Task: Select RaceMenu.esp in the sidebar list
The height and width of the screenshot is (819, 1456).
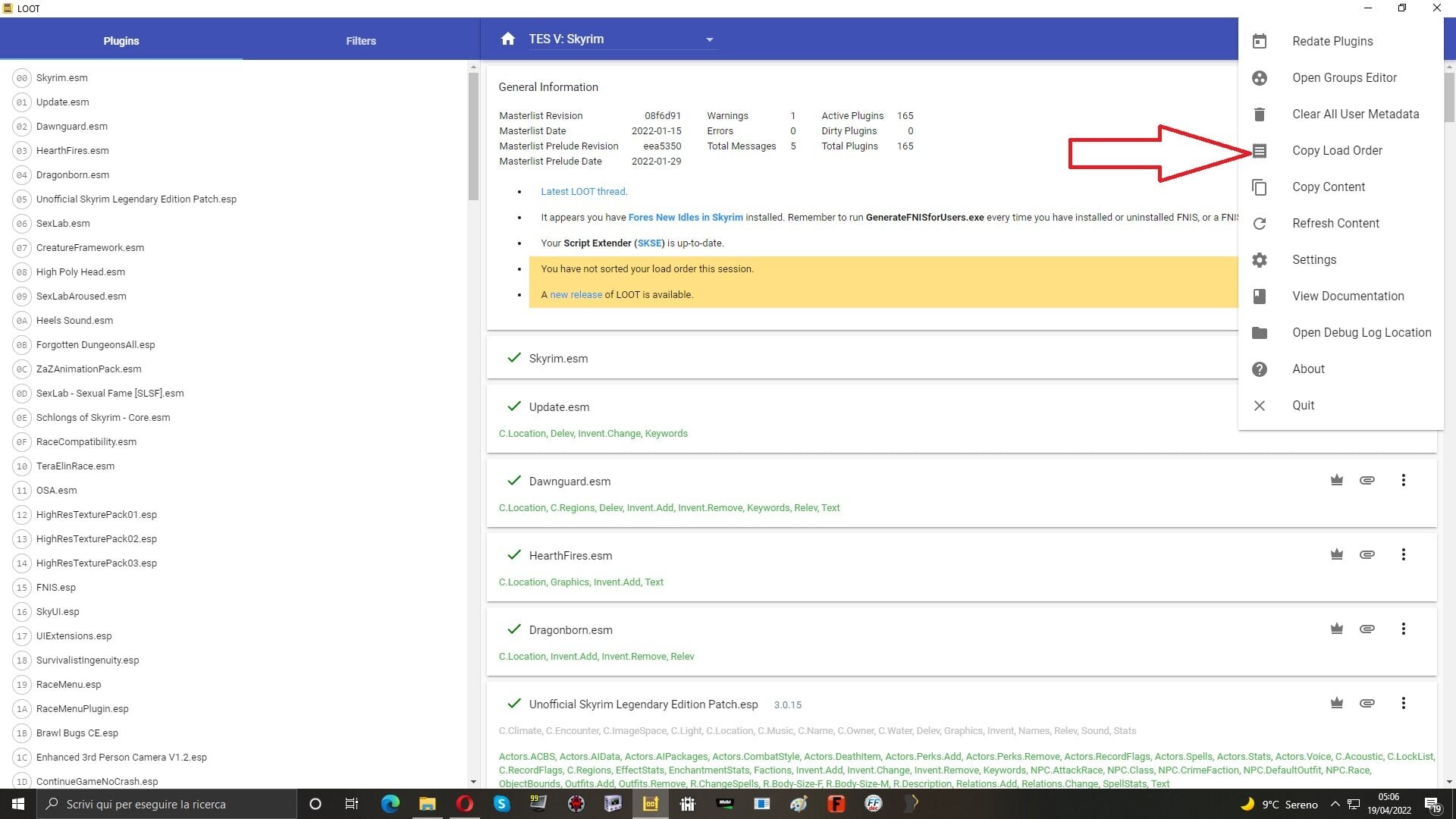Action: click(234, 685)
